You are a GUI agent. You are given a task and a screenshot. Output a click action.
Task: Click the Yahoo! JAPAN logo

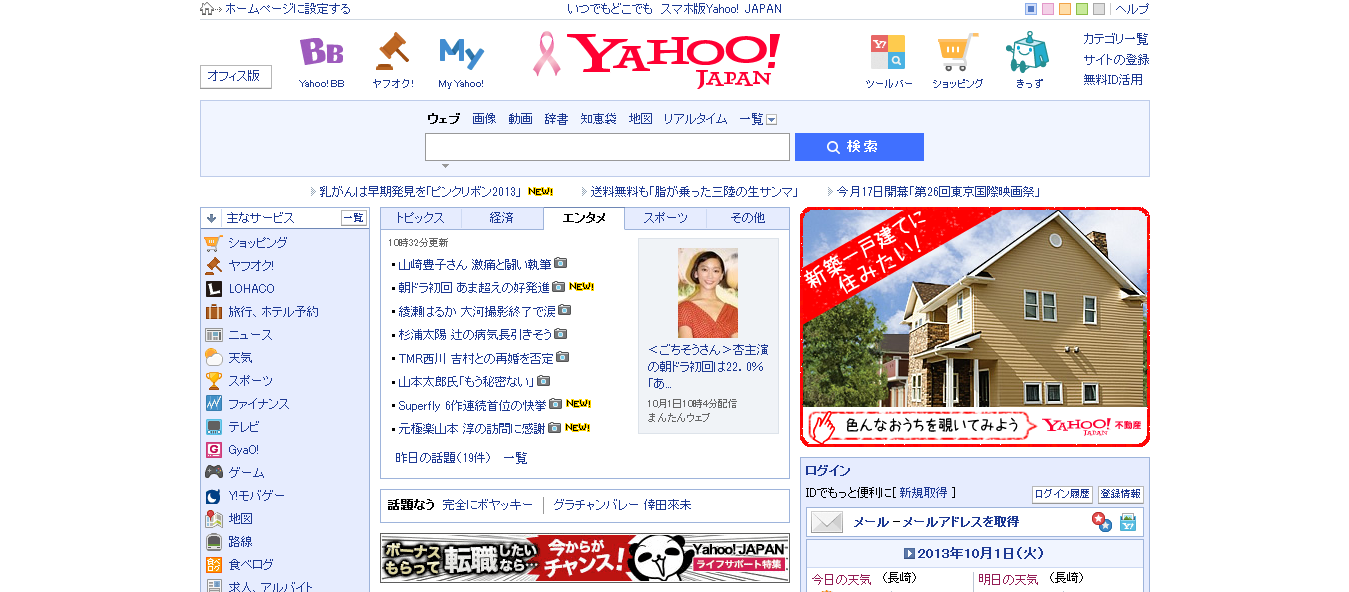pyautogui.click(x=674, y=60)
